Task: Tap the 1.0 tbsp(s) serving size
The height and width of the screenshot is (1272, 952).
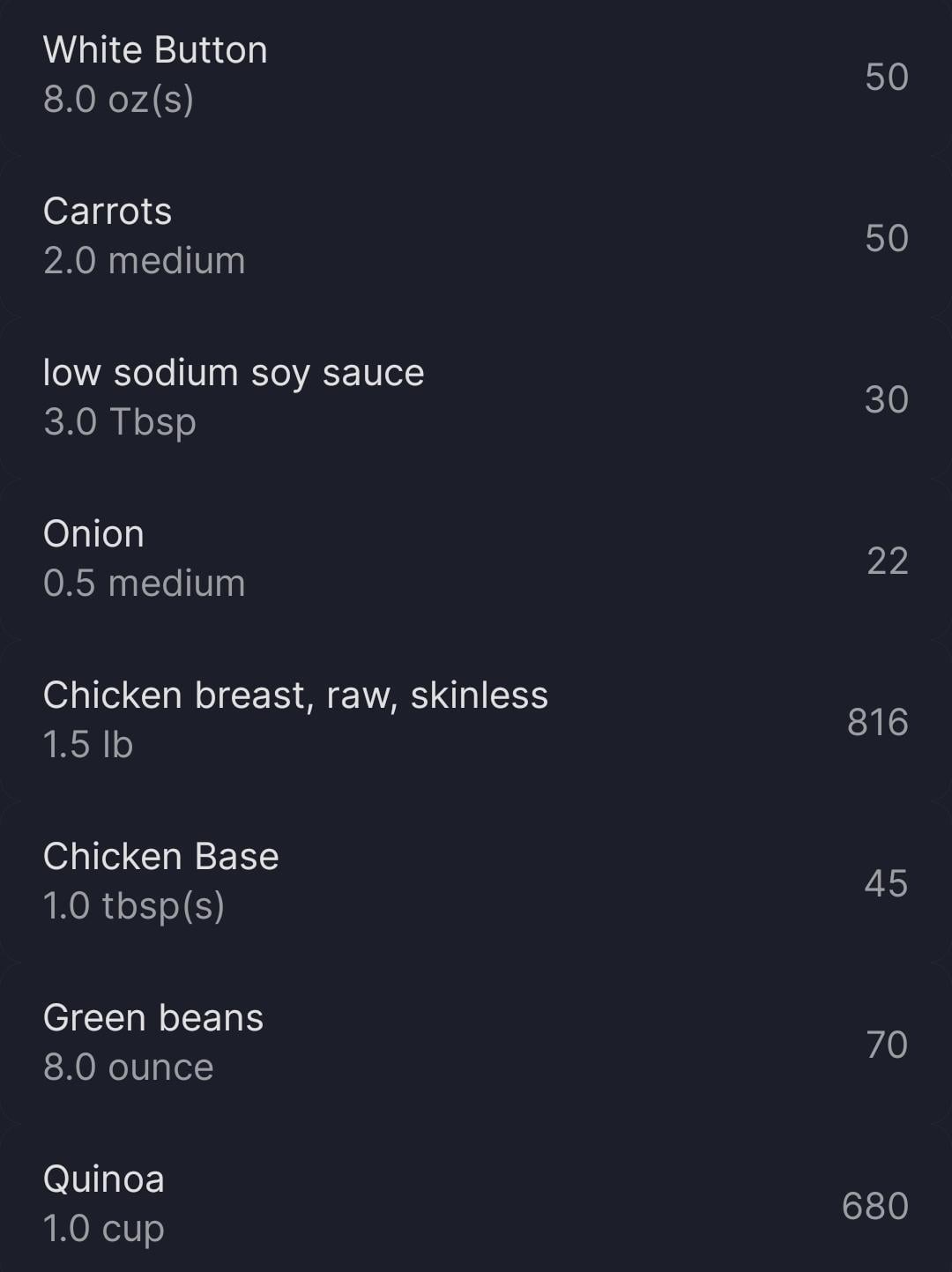Action: (134, 906)
